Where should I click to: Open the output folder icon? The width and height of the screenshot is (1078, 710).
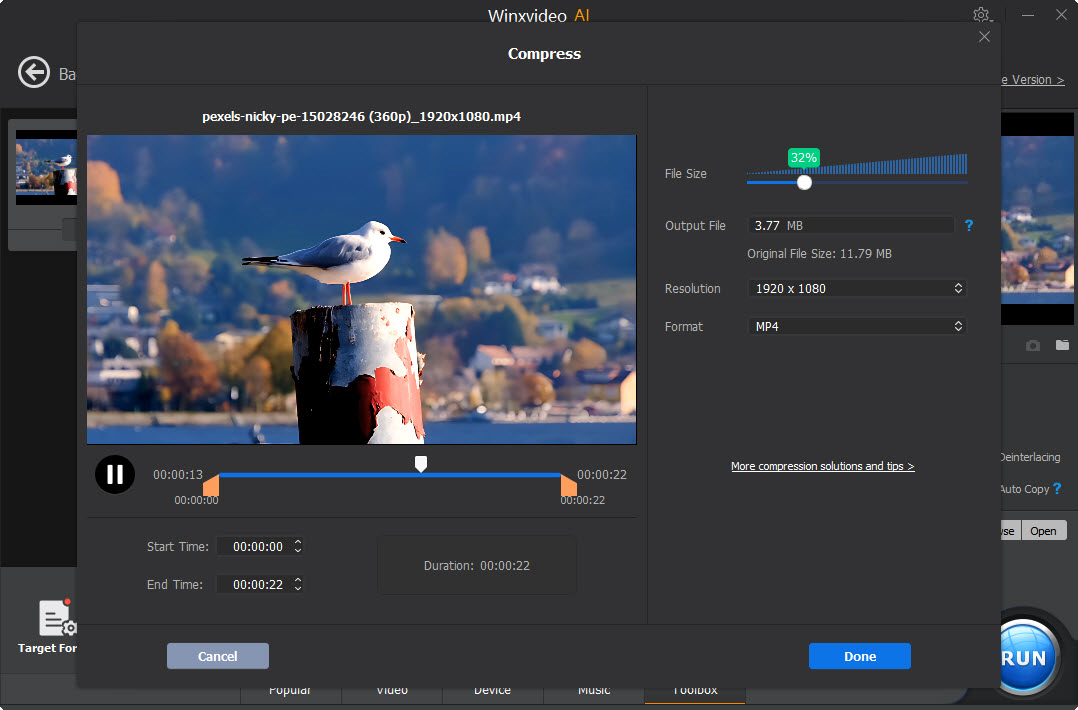tap(1062, 345)
